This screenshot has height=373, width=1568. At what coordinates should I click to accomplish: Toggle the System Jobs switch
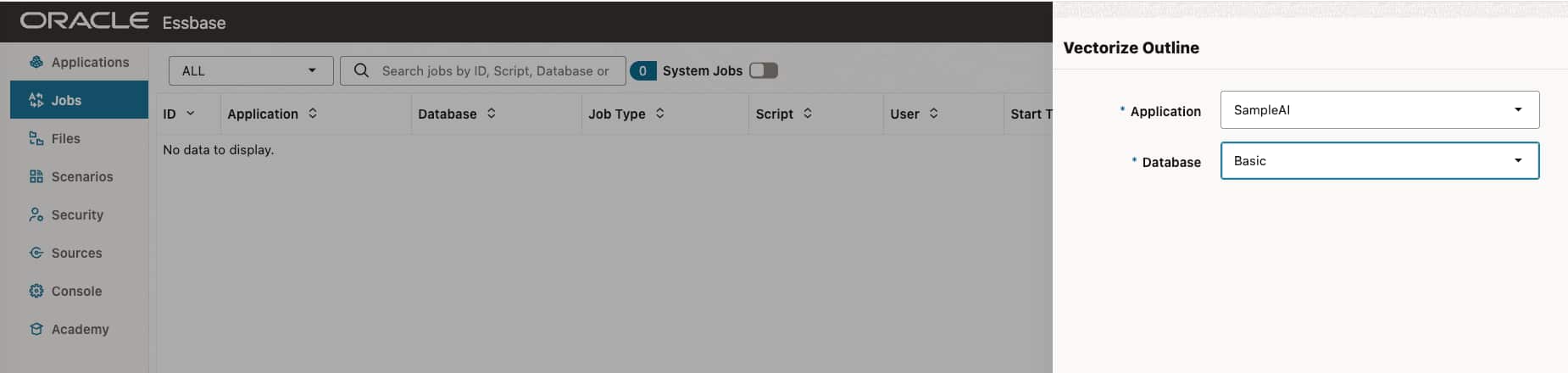point(763,70)
